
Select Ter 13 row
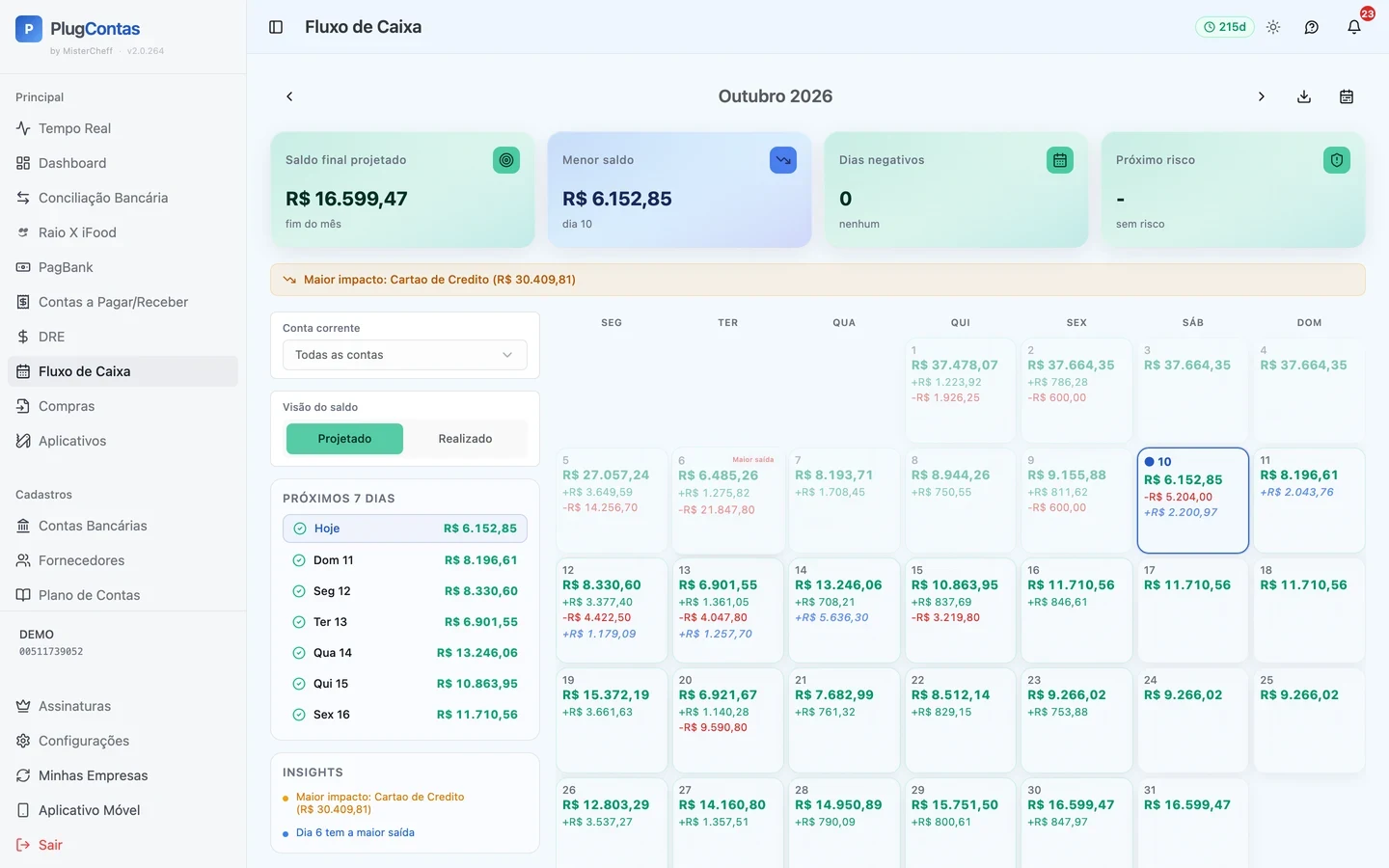click(x=405, y=622)
